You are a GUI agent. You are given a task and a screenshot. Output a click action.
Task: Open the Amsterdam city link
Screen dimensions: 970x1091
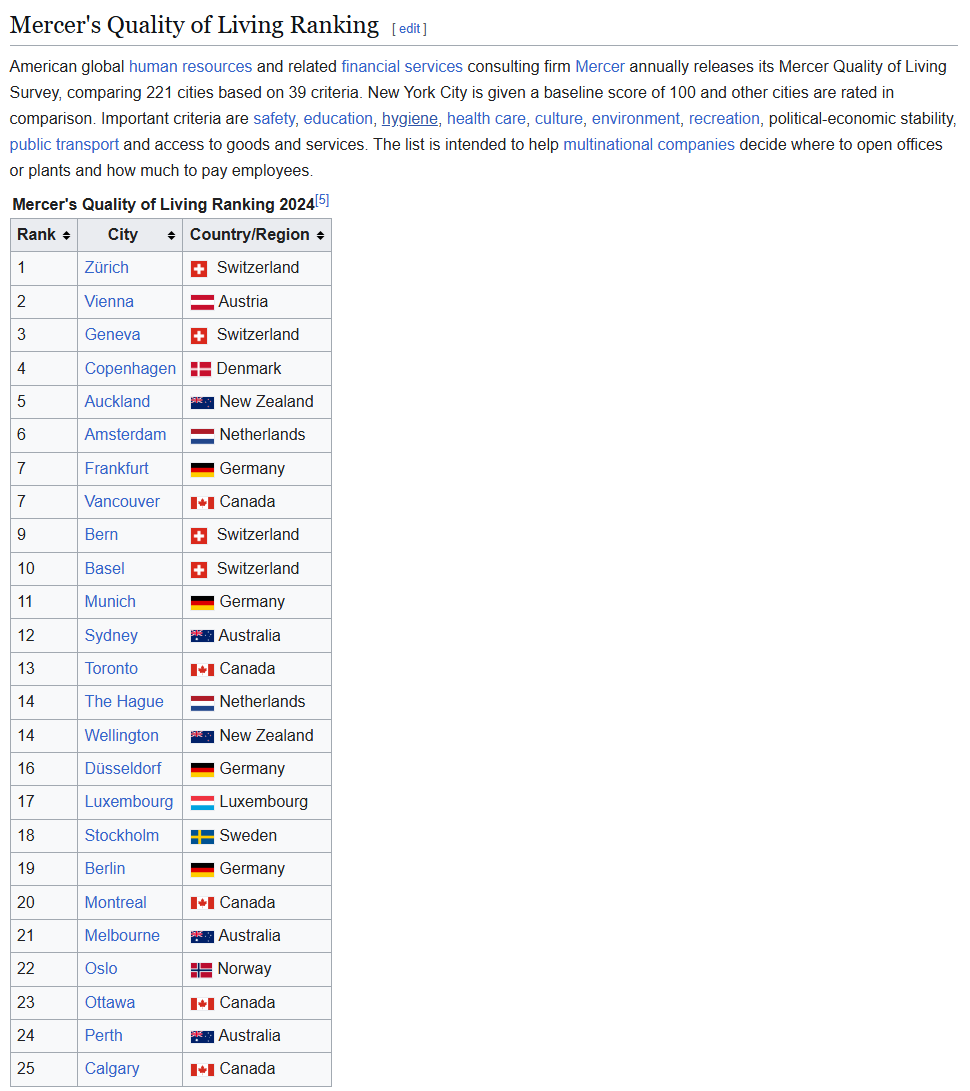pyautogui.click(x=125, y=435)
